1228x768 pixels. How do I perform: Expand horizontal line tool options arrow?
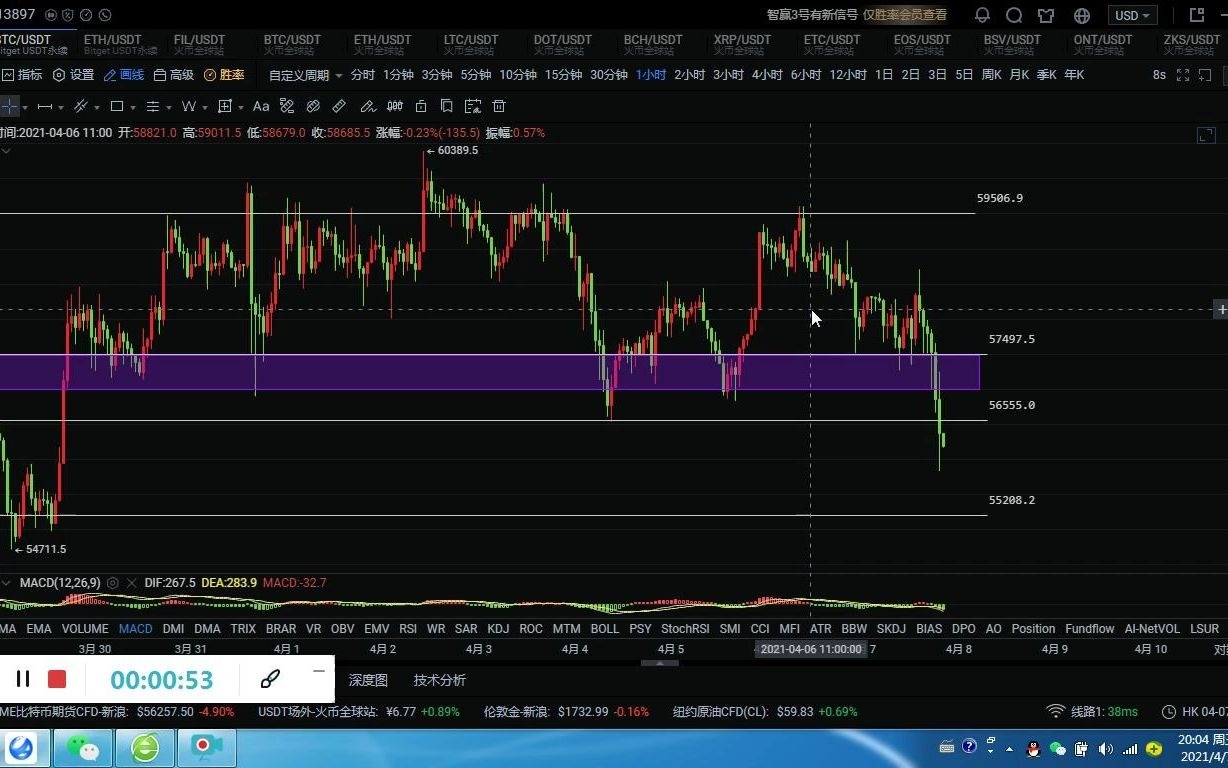pos(61,107)
